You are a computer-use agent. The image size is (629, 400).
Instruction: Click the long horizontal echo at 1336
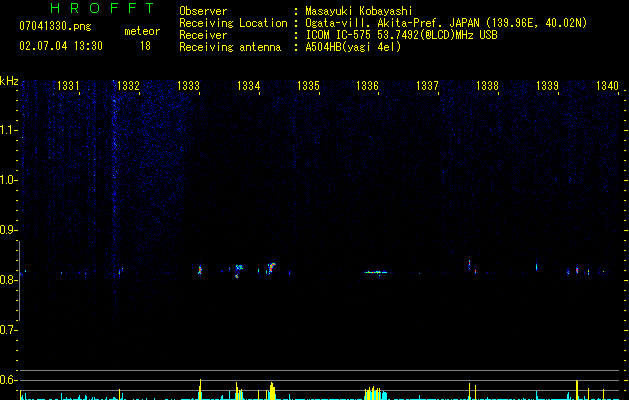(x=376, y=272)
